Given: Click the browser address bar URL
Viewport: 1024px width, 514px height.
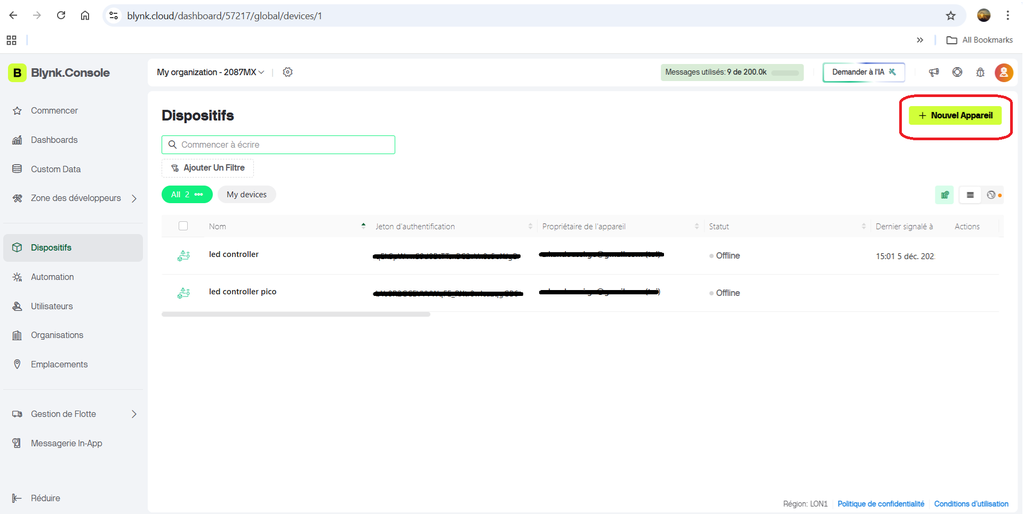Looking at the screenshot, I should (225, 16).
